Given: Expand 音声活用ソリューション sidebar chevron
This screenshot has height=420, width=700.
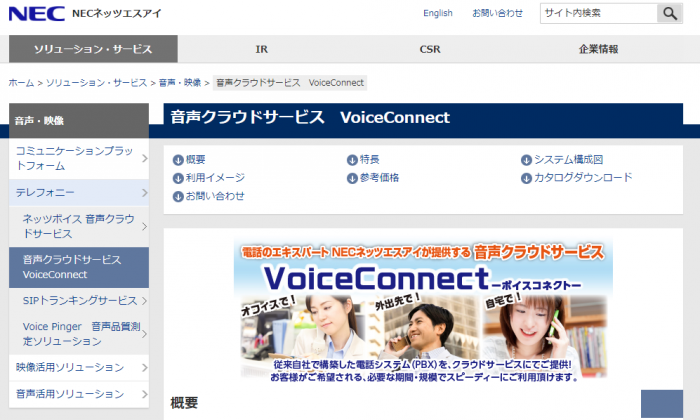Looking at the screenshot, I should pyautogui.click(x=144, y=396).
